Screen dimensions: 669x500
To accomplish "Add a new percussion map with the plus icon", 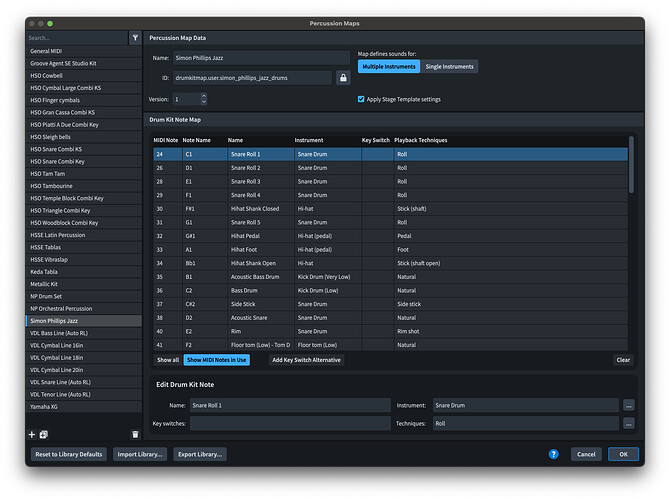I will pos(32,434).
